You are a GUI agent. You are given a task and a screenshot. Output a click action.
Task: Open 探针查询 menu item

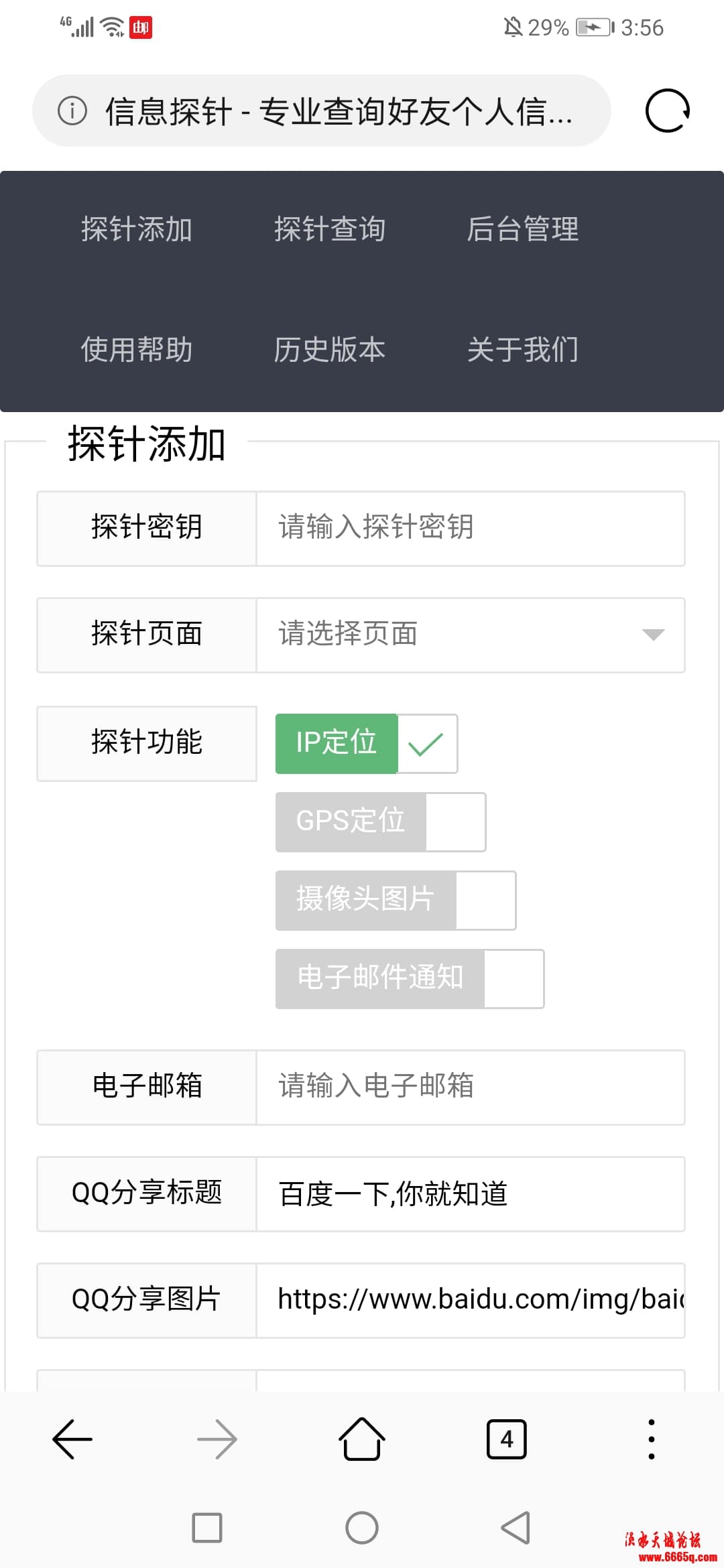pos(330,229)
